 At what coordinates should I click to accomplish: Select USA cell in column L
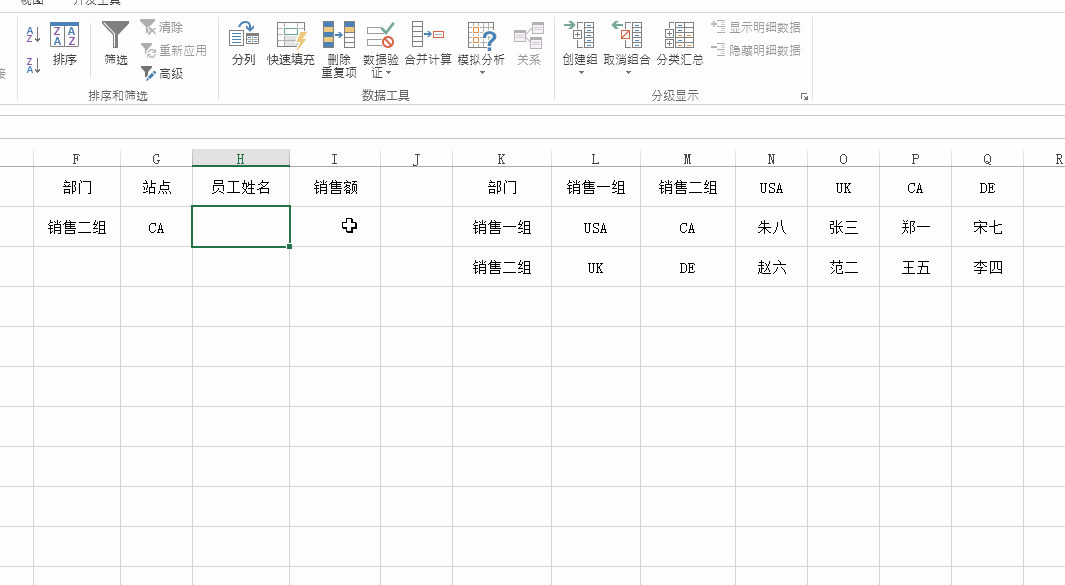(x=596, y=228)
